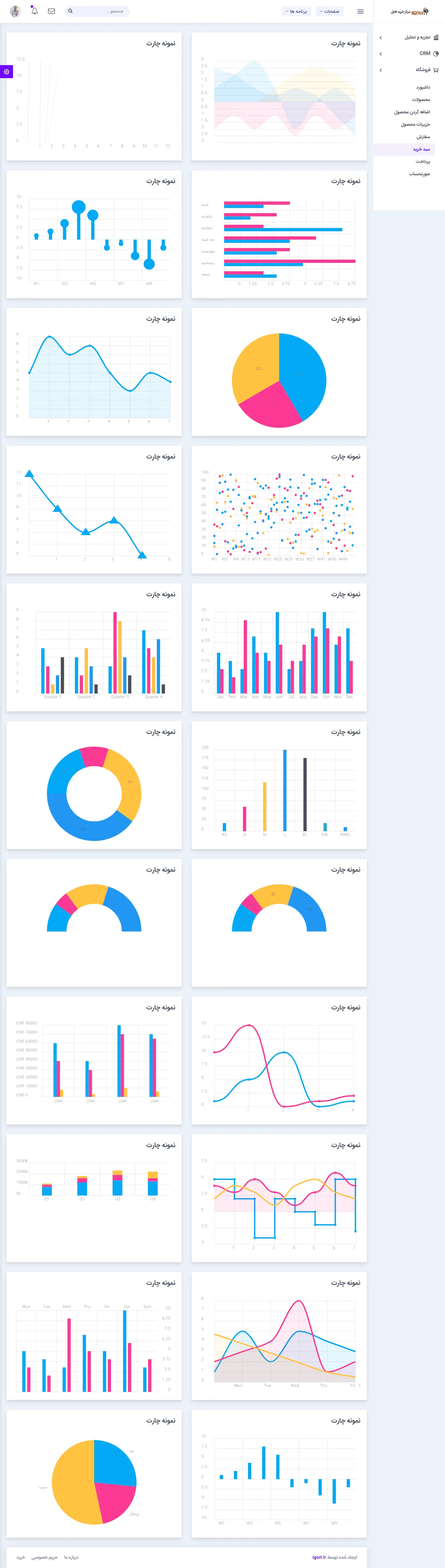Open the purple settings gear panel
Screen dimensions: 445x1568
7,72
